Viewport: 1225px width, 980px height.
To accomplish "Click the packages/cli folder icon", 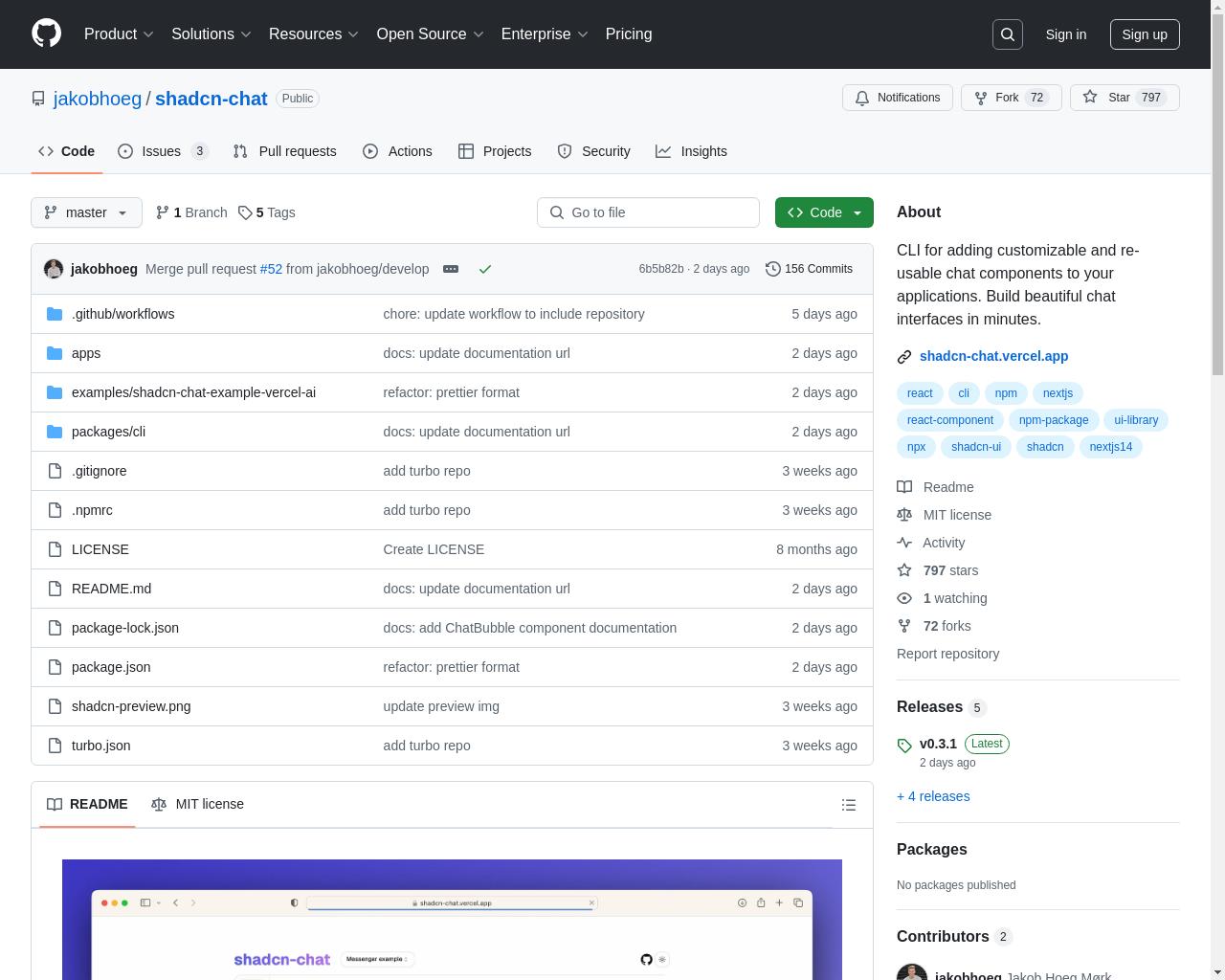I will pyautogui.click(x=55, y=432).
